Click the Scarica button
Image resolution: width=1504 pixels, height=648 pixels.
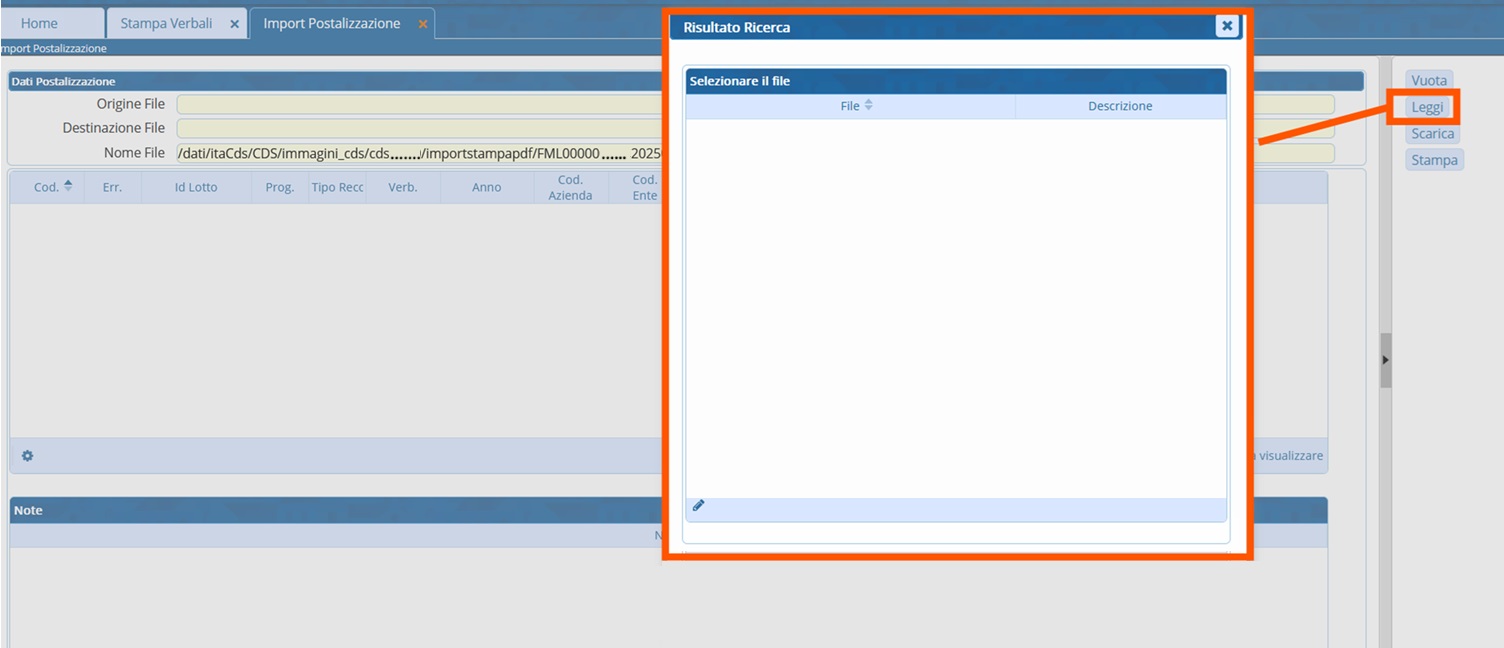1432,134
